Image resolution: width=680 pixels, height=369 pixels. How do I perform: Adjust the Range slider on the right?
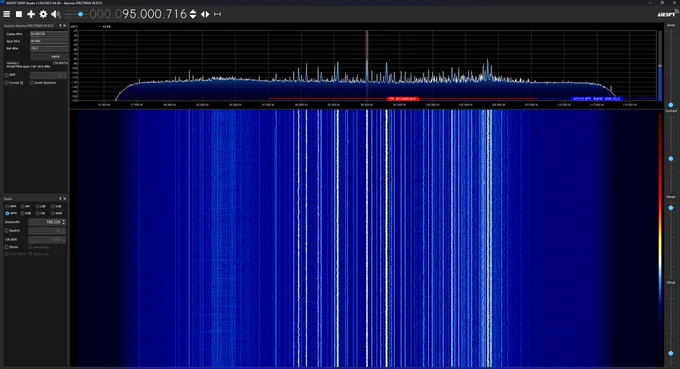[x=671, y=208]
